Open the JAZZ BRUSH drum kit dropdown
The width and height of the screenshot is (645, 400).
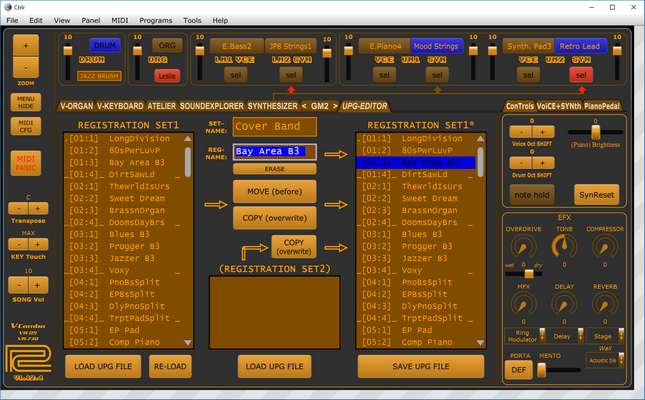coord(99,76)
